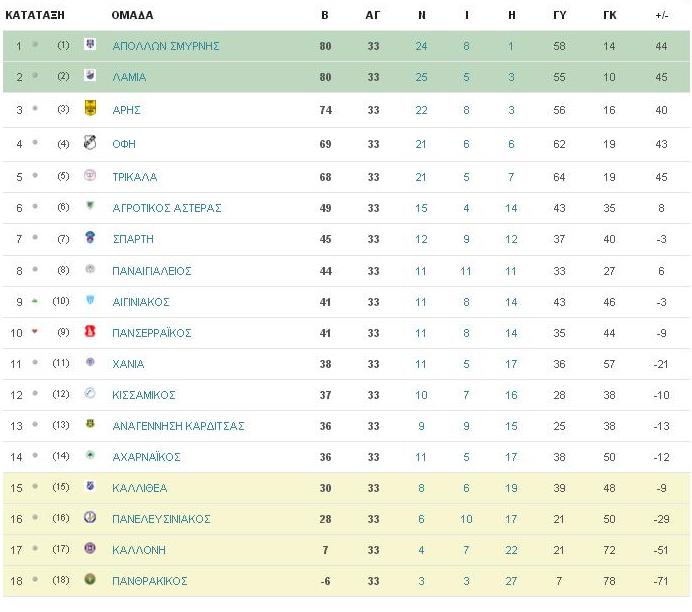Click the ΣΠΑΡΤΗ team crest icon
The height and width of the screenshot is (612, 692).
click(x=90, y=237)
